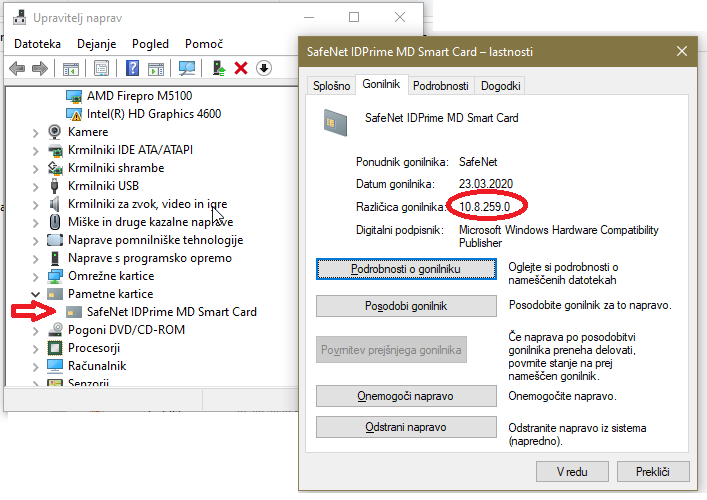Switch to the Podrobnosti tab
Image resolution: width=707 pixels, height=500 pixels.
click(x=441, y=86)
